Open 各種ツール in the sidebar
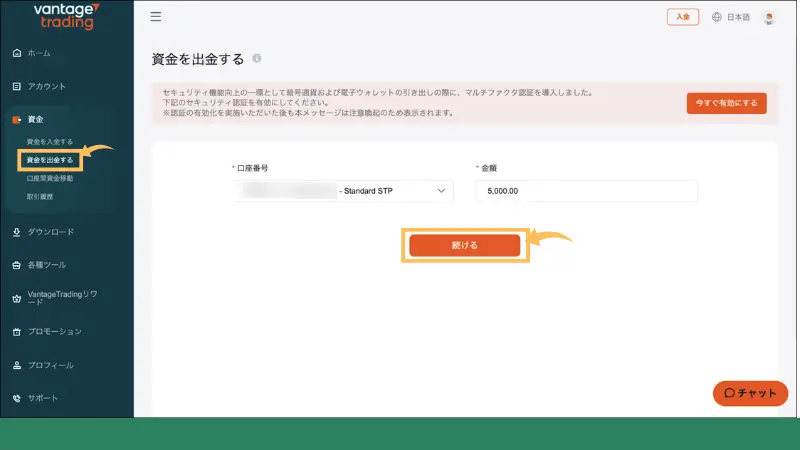This screenshot has height=450, width=800. coord(46,265)
